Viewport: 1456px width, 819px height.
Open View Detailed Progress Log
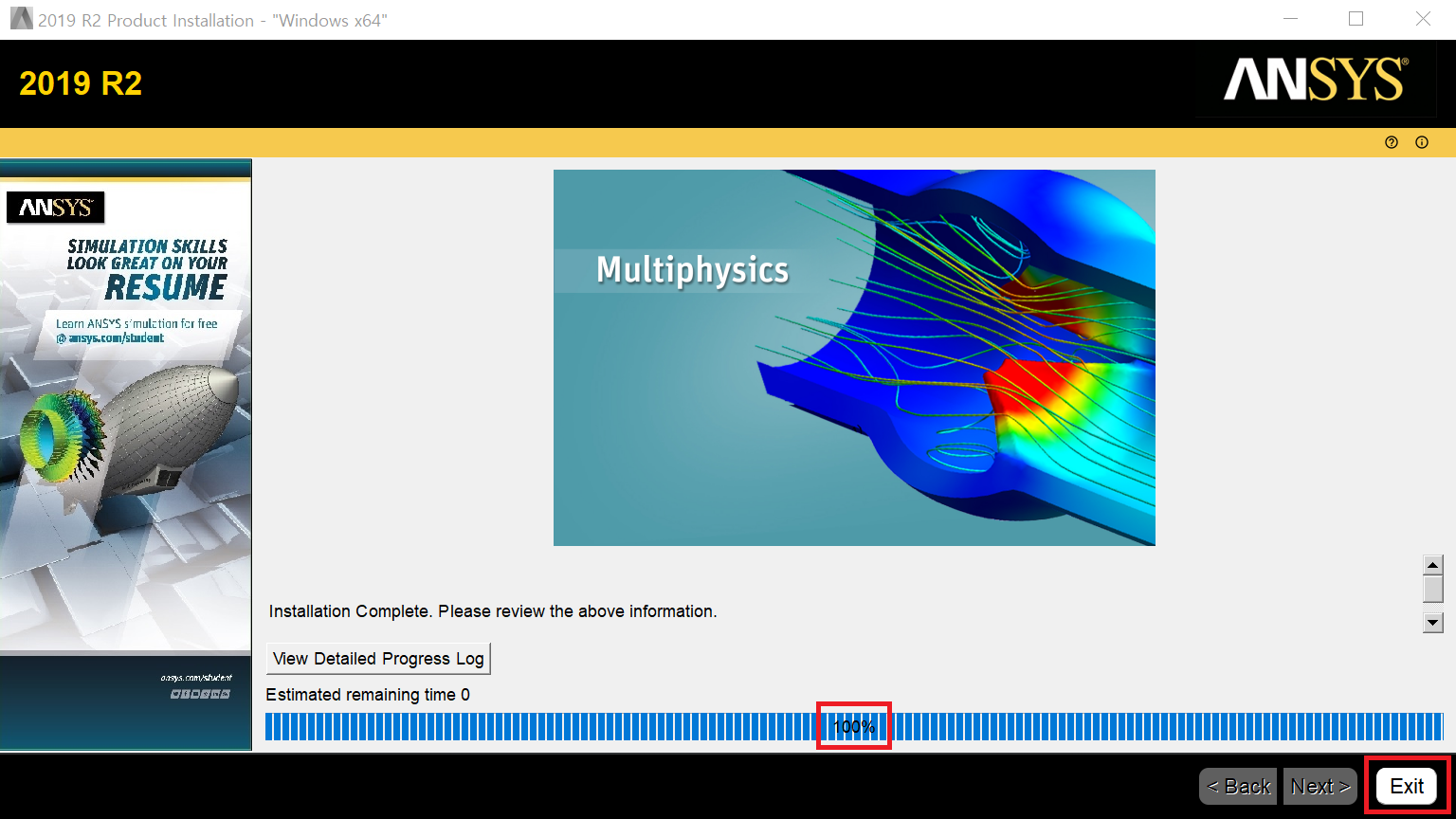[x=378, y=658]
